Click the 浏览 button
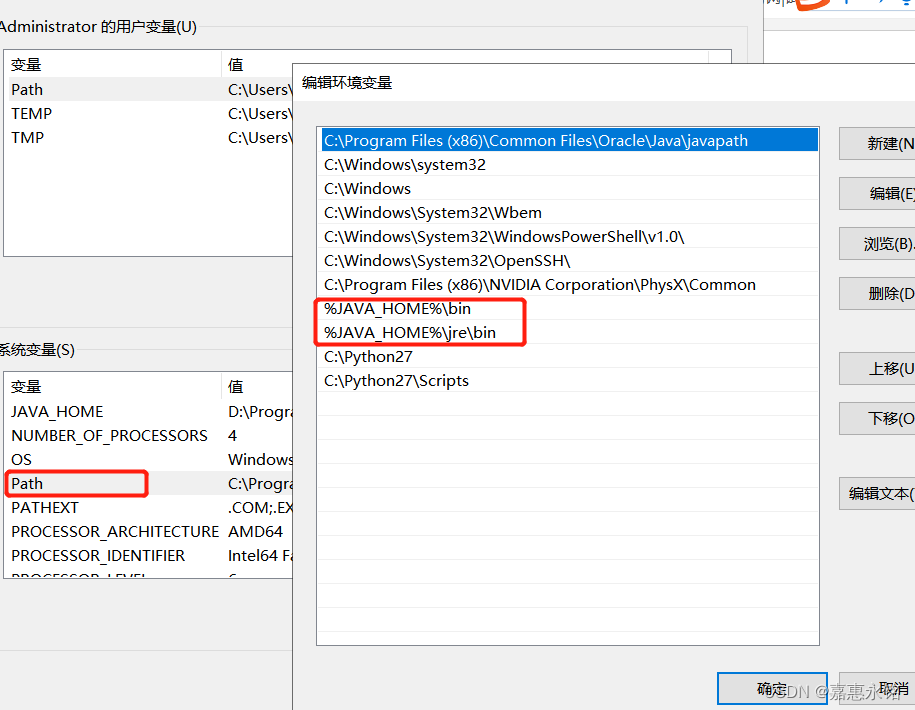Viewport: 915px width, 710px height. (x=877, y=243)
